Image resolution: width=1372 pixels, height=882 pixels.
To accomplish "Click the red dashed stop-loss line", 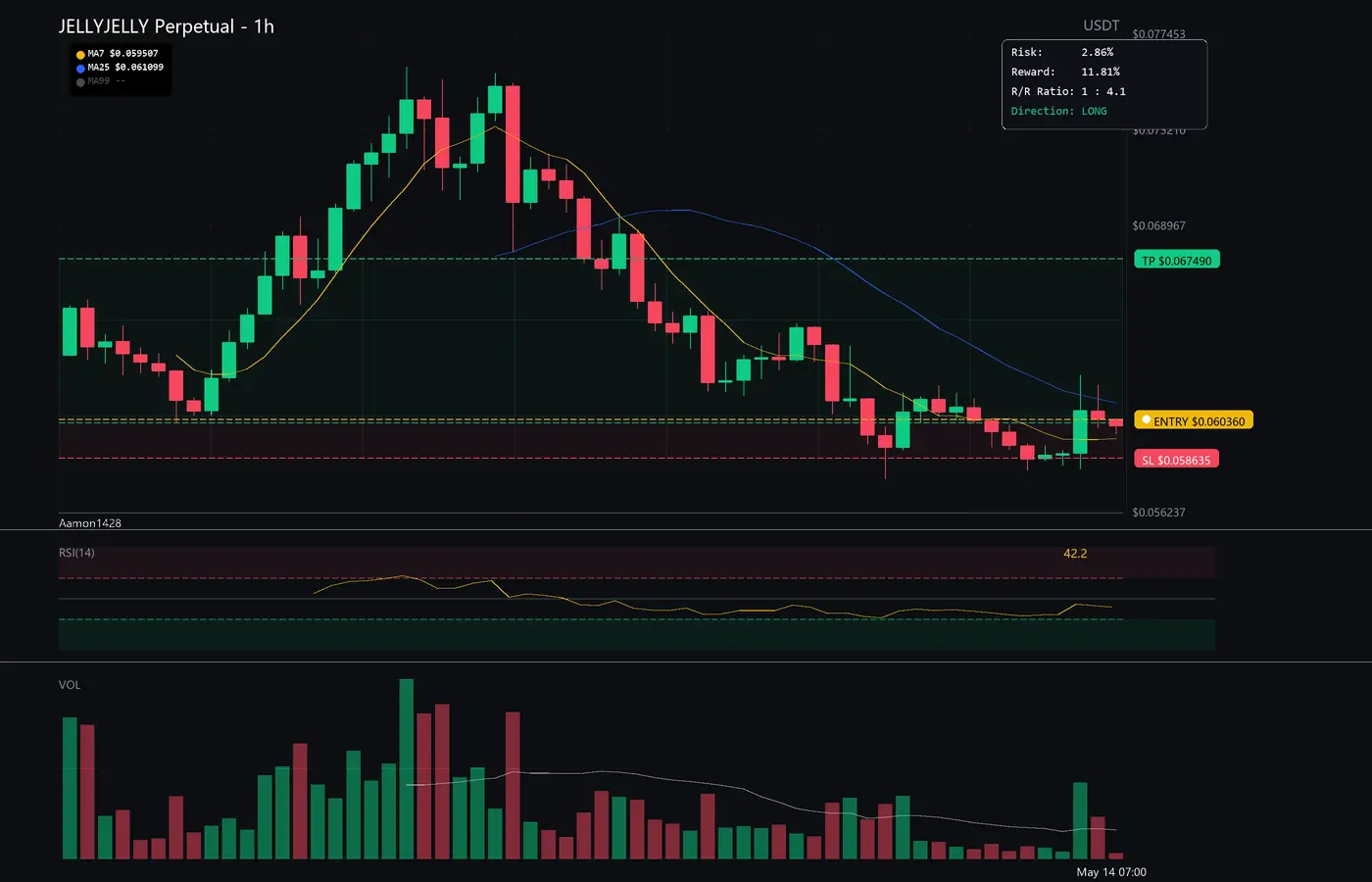I will click(x=591, y=458).
